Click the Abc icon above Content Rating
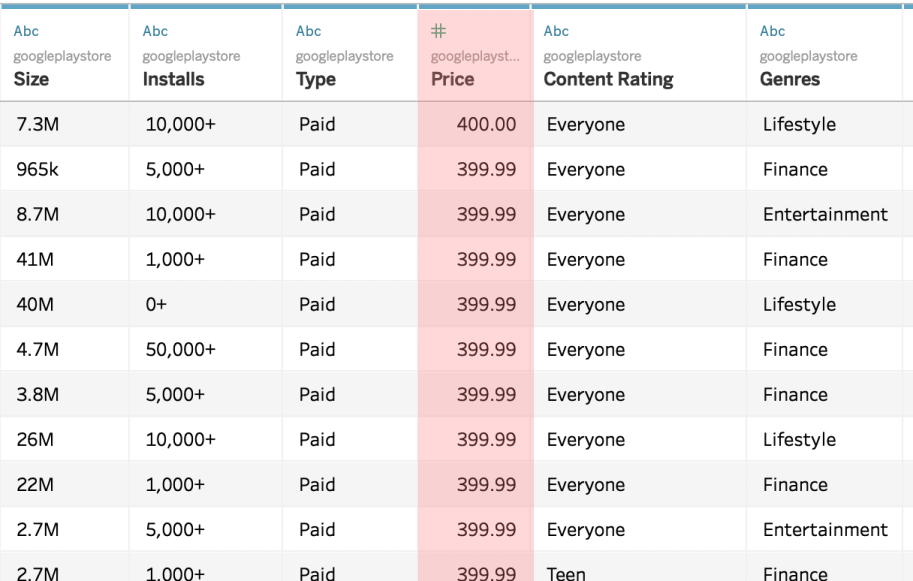This screenshot has width=913, height=581. pos(556,31)
